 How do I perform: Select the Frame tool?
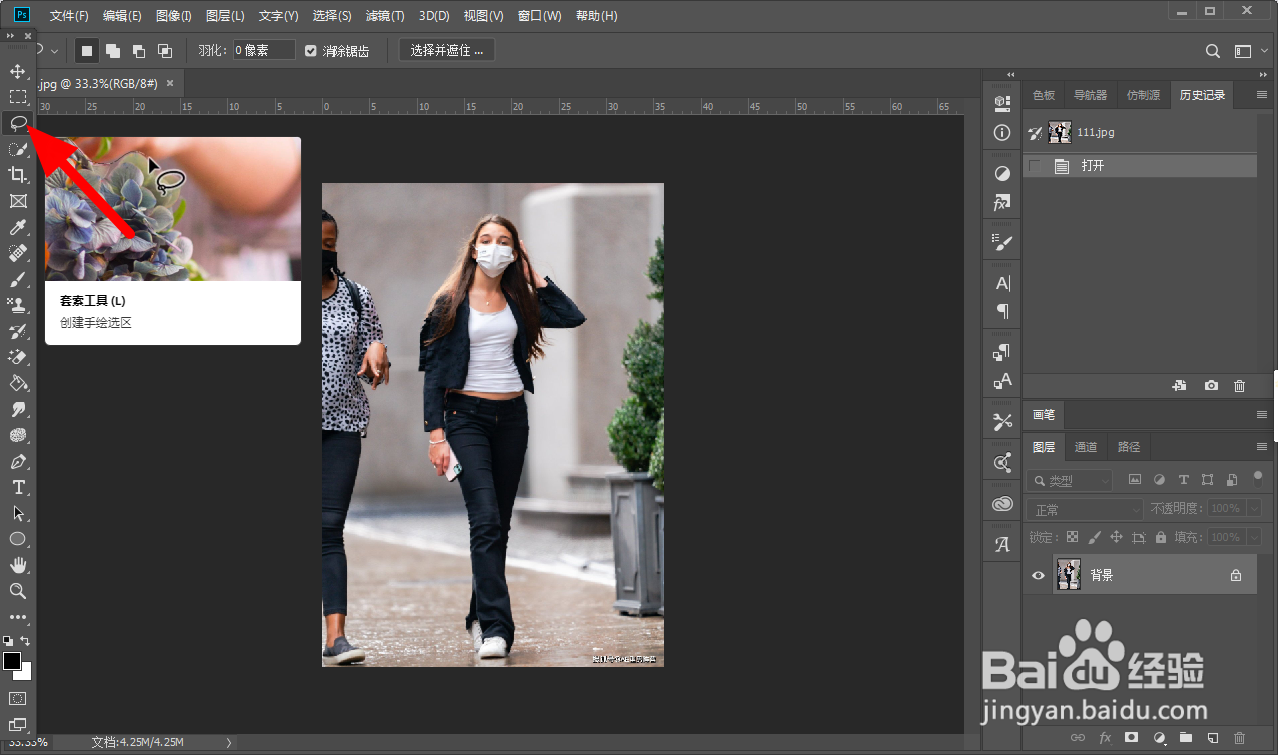coord(17,201)
